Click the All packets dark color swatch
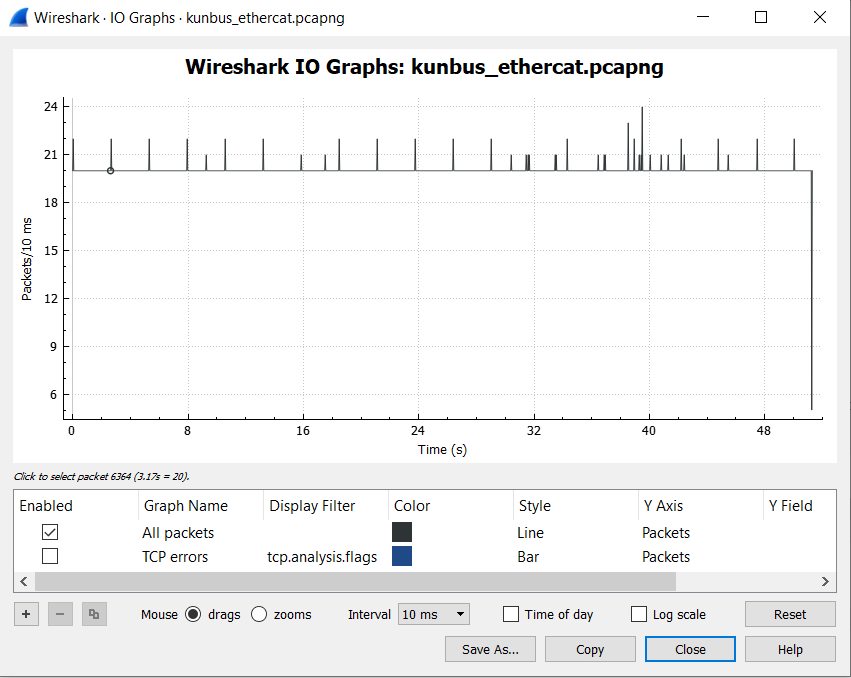This screenshot has width=851, height=678. (x=402, y=532)
